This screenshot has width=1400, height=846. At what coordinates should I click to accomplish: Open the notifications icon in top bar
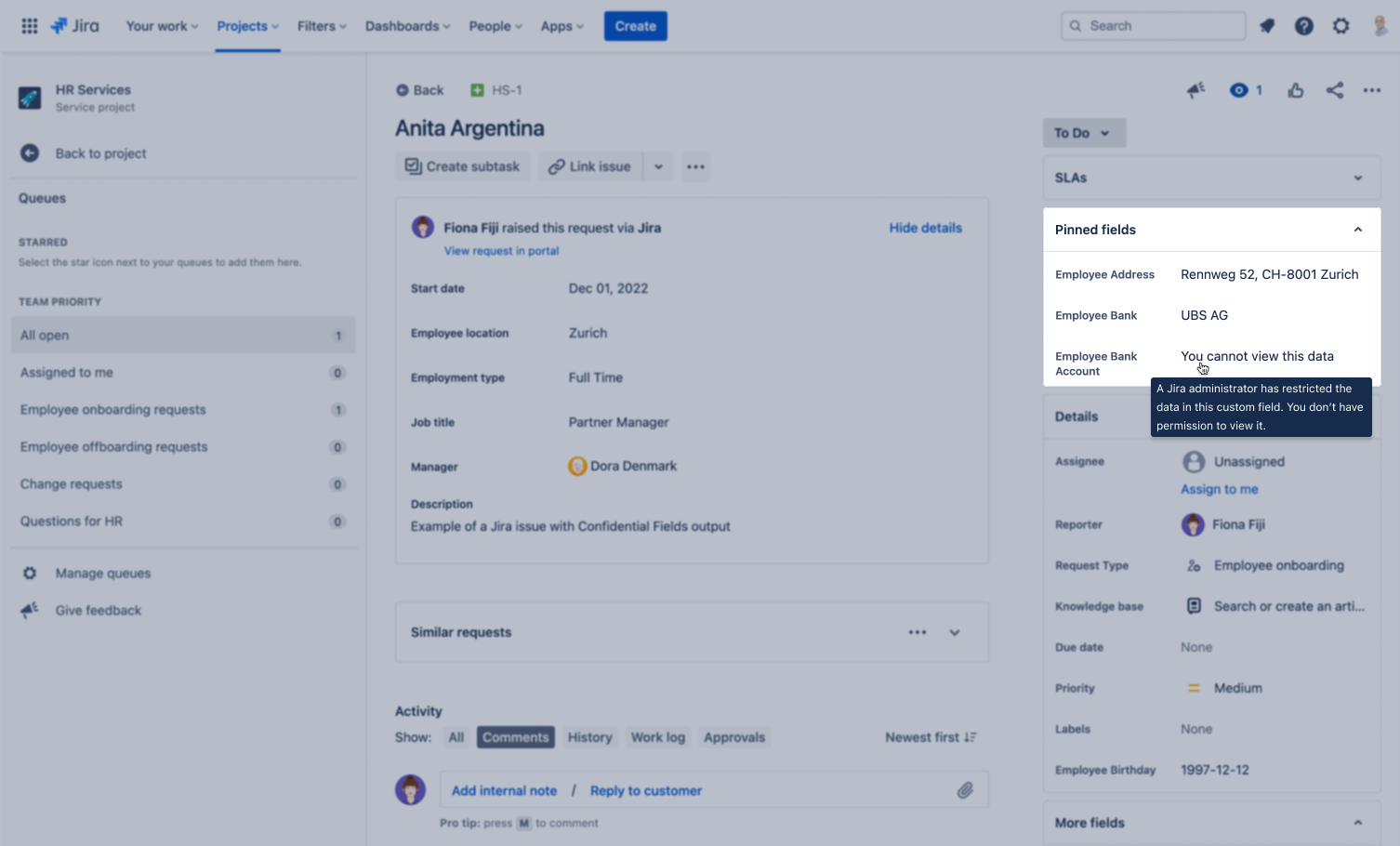[x=1266, y=26]
